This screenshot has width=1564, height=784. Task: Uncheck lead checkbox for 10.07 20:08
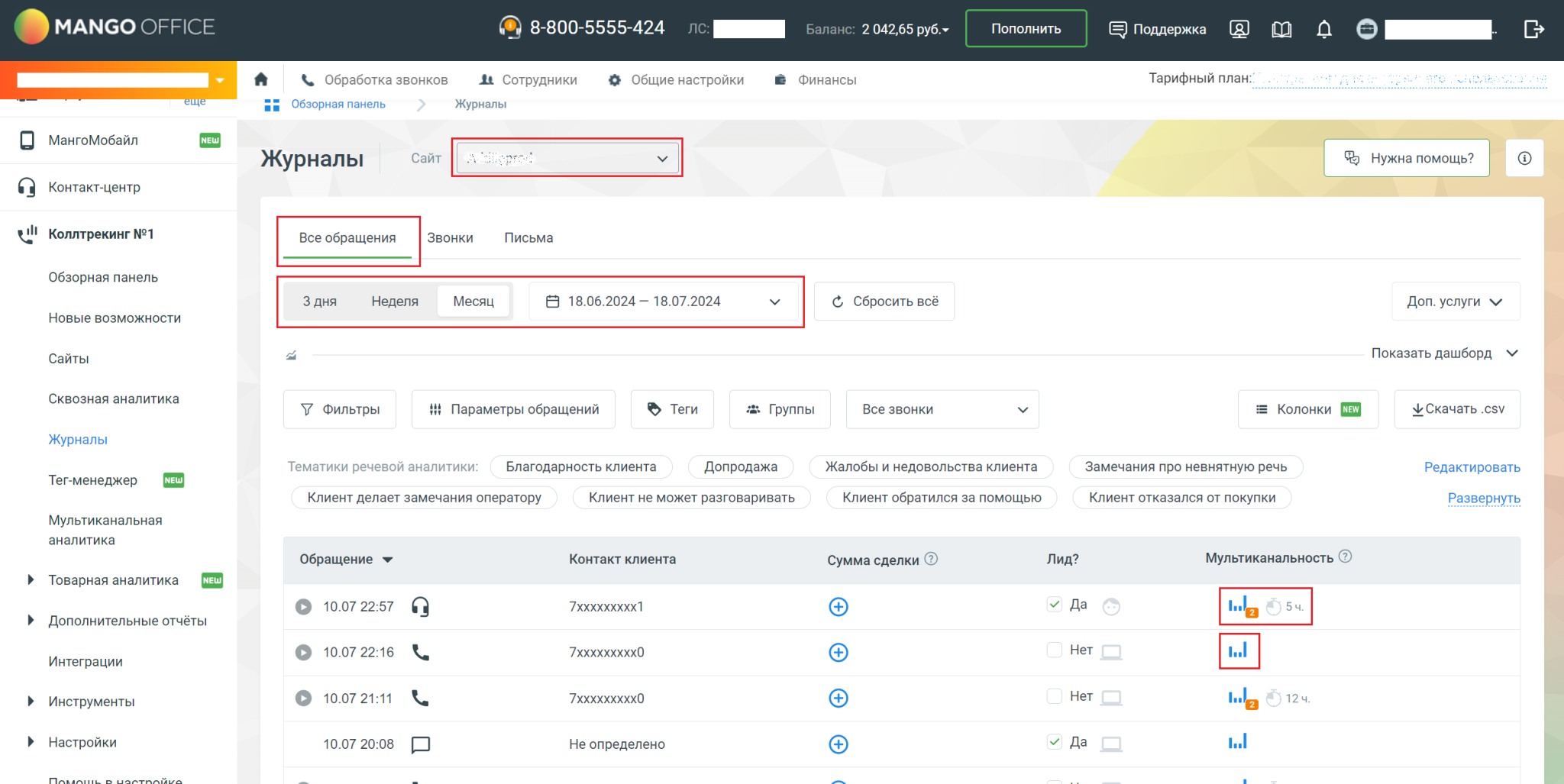click(x=1054, y=742)
